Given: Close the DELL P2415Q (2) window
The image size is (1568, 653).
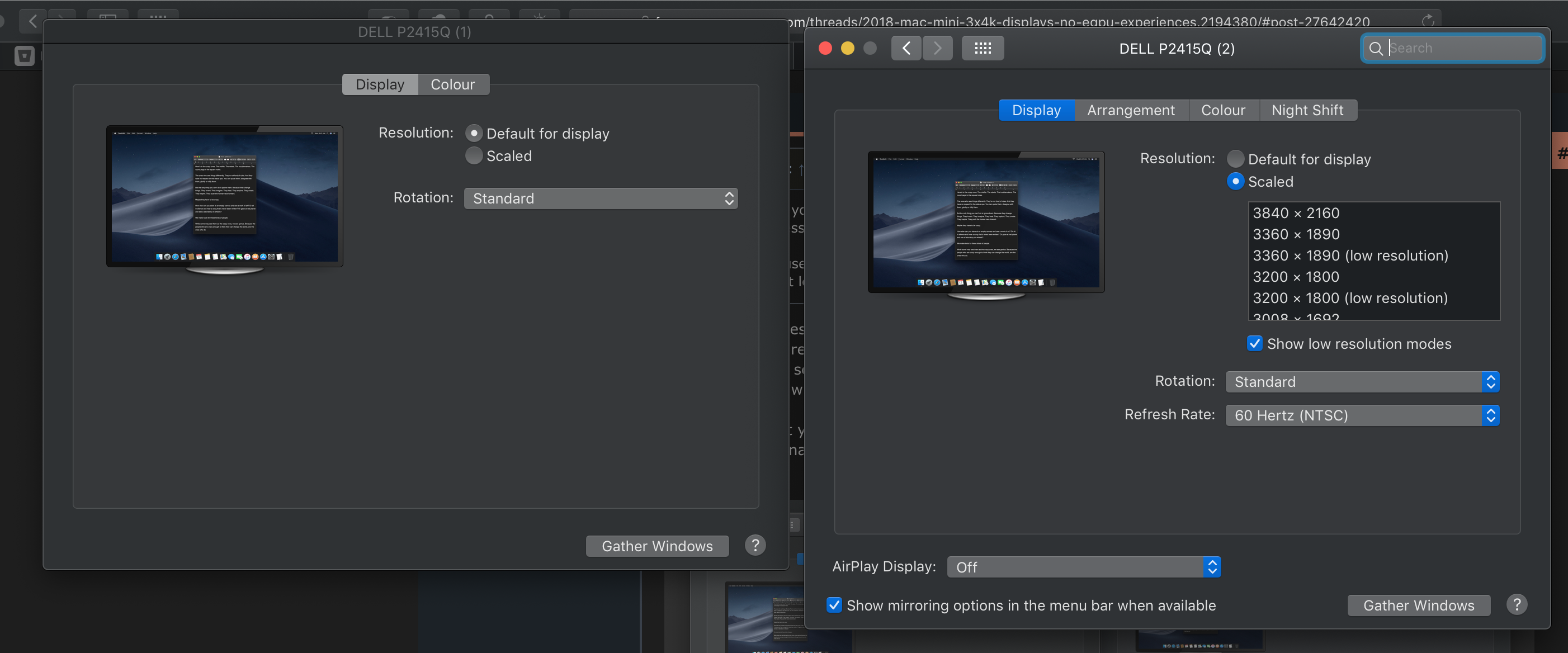Looking at the screenshot, I should click(825, 48).
